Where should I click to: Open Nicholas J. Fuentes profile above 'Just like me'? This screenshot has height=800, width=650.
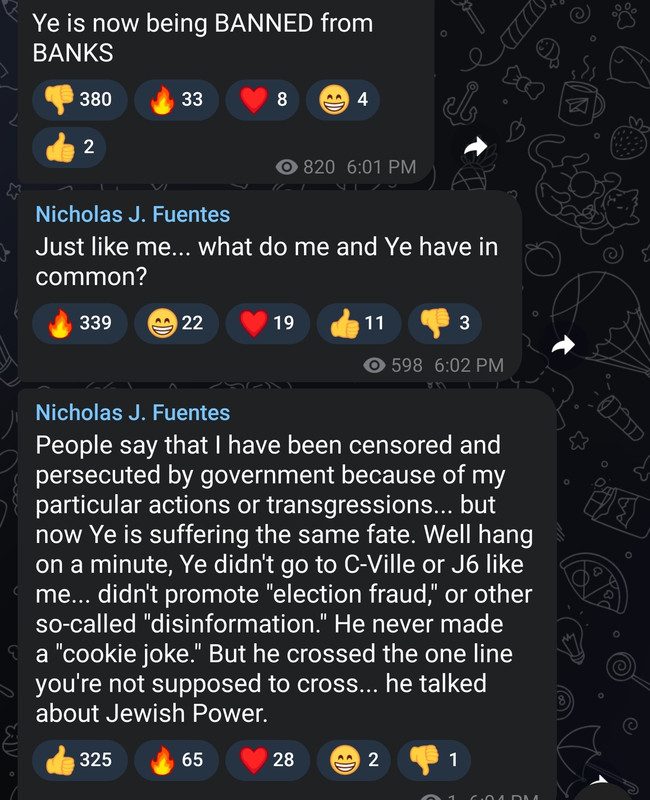(x=132, y=214)
